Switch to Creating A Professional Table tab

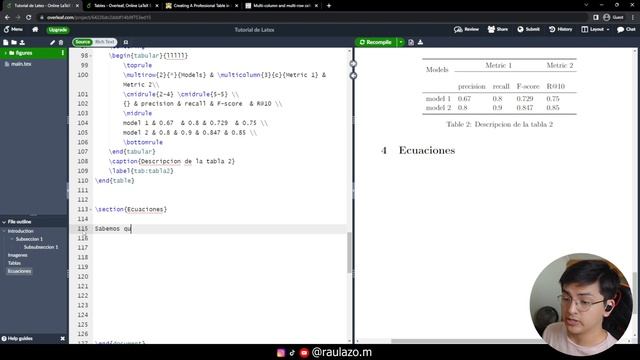point(202,6)
